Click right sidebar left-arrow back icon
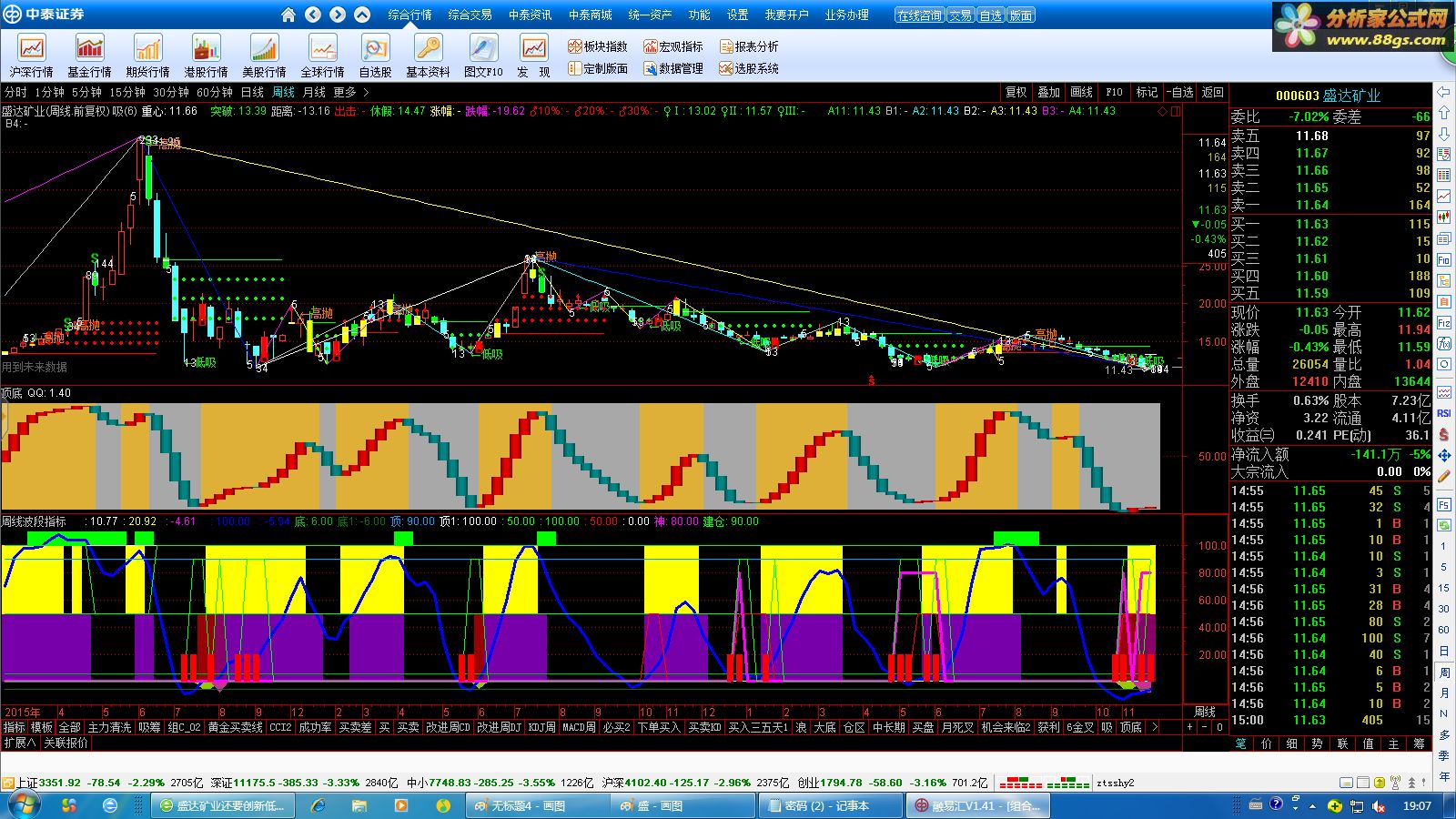The width and height of the screenshot is (1456, 819). click(1444, 92)
